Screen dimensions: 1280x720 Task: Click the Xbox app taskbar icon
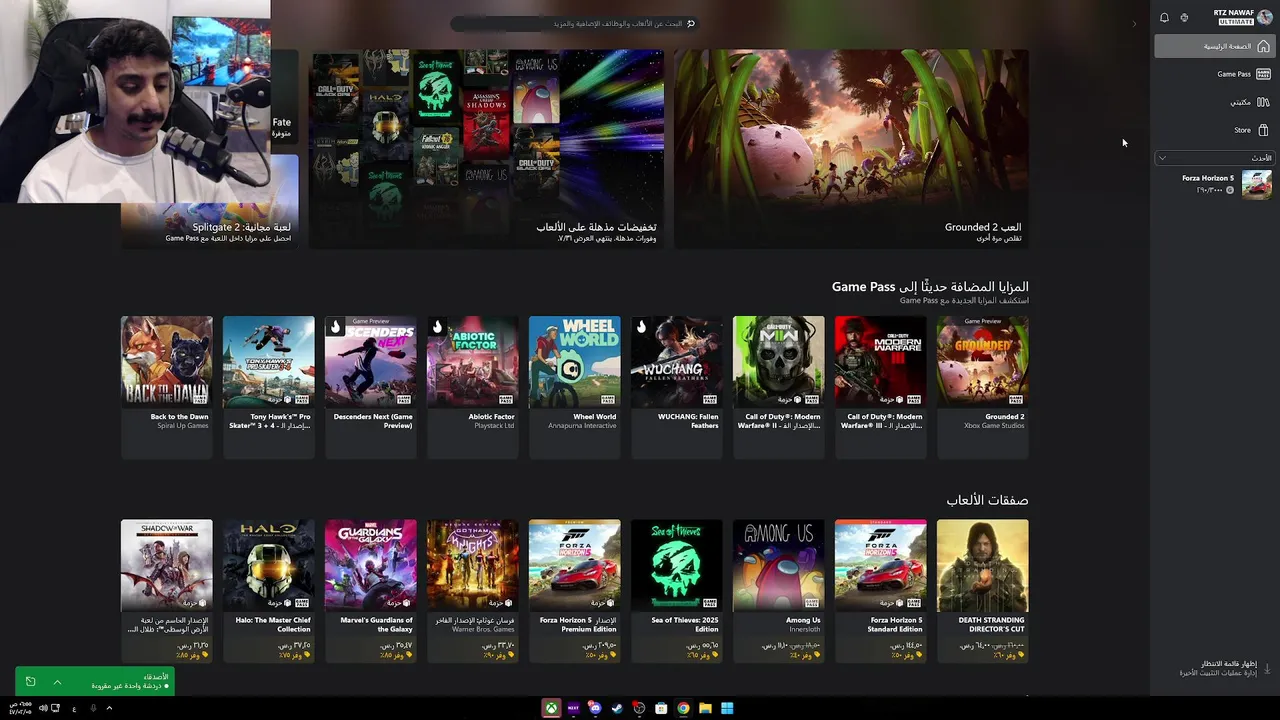tap(551, 708)
